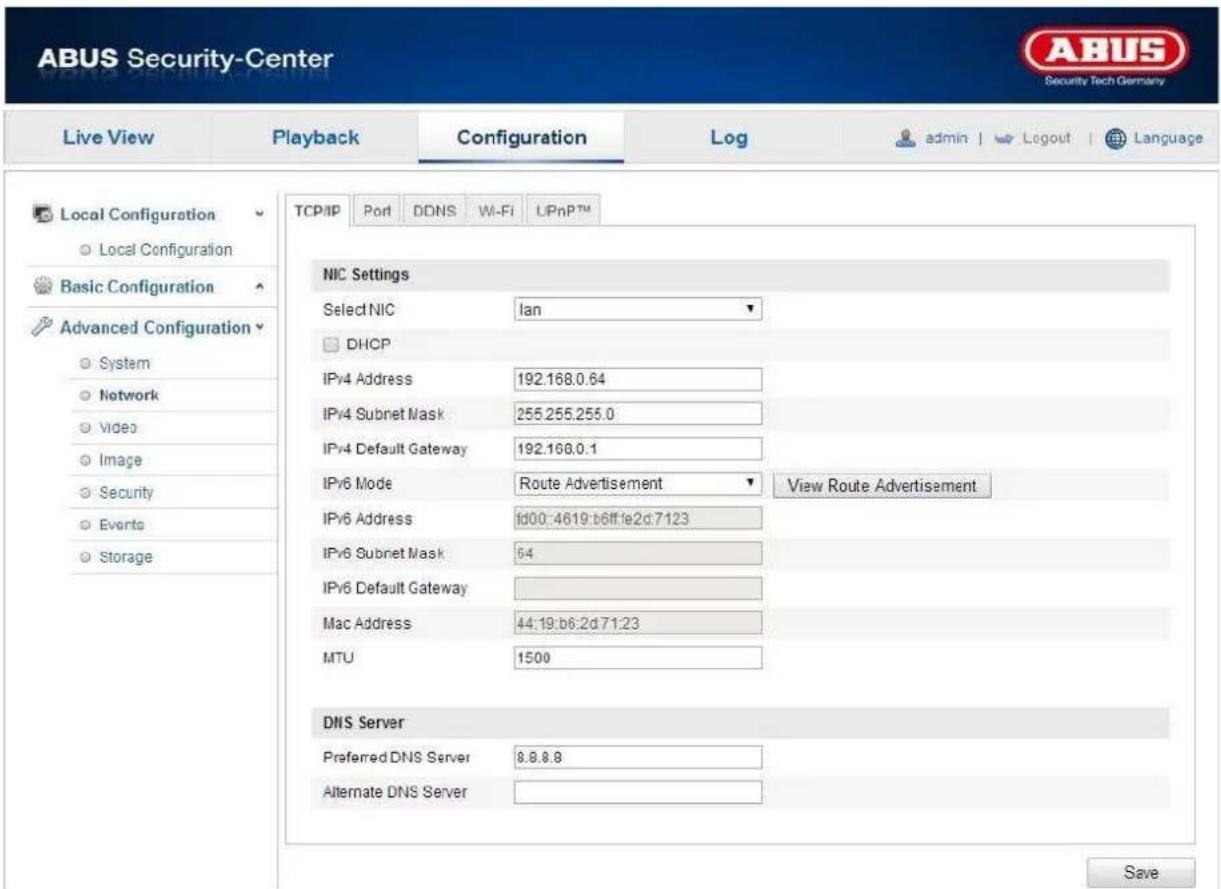The width and height of the screenshot is (1221, 889).
Task: Click the Alternate DNS Server field
Action: pyautogui.click(x=637, y=793)
